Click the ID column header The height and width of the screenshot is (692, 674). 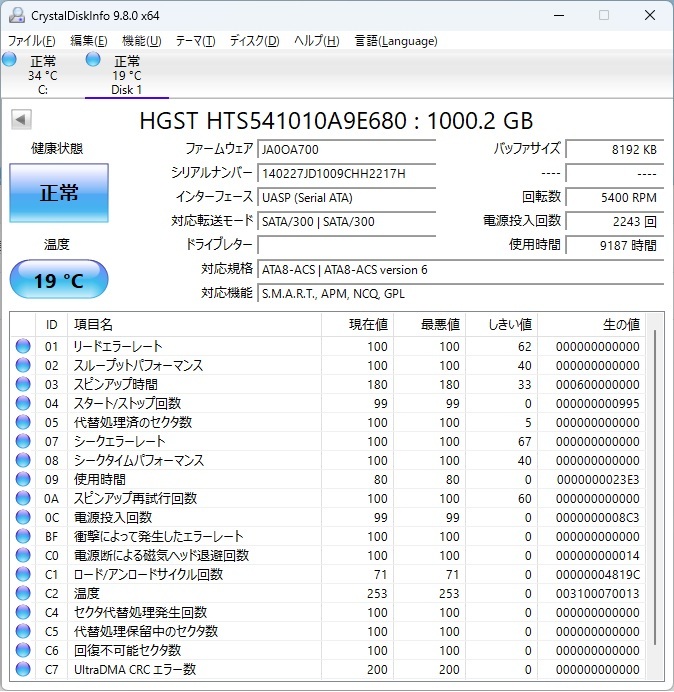point(51,324)
